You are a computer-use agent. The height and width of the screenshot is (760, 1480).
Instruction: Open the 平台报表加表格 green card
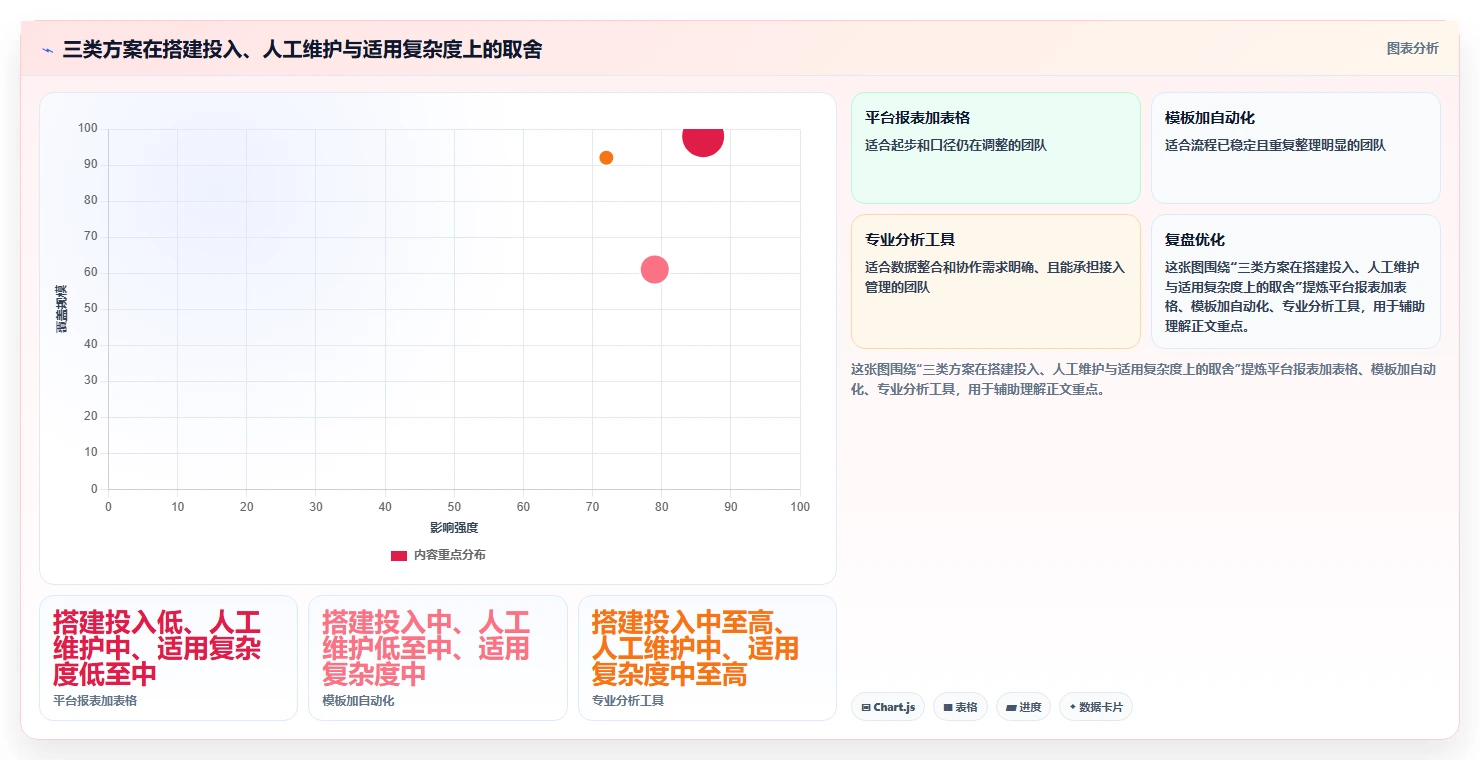pos(996,148)
